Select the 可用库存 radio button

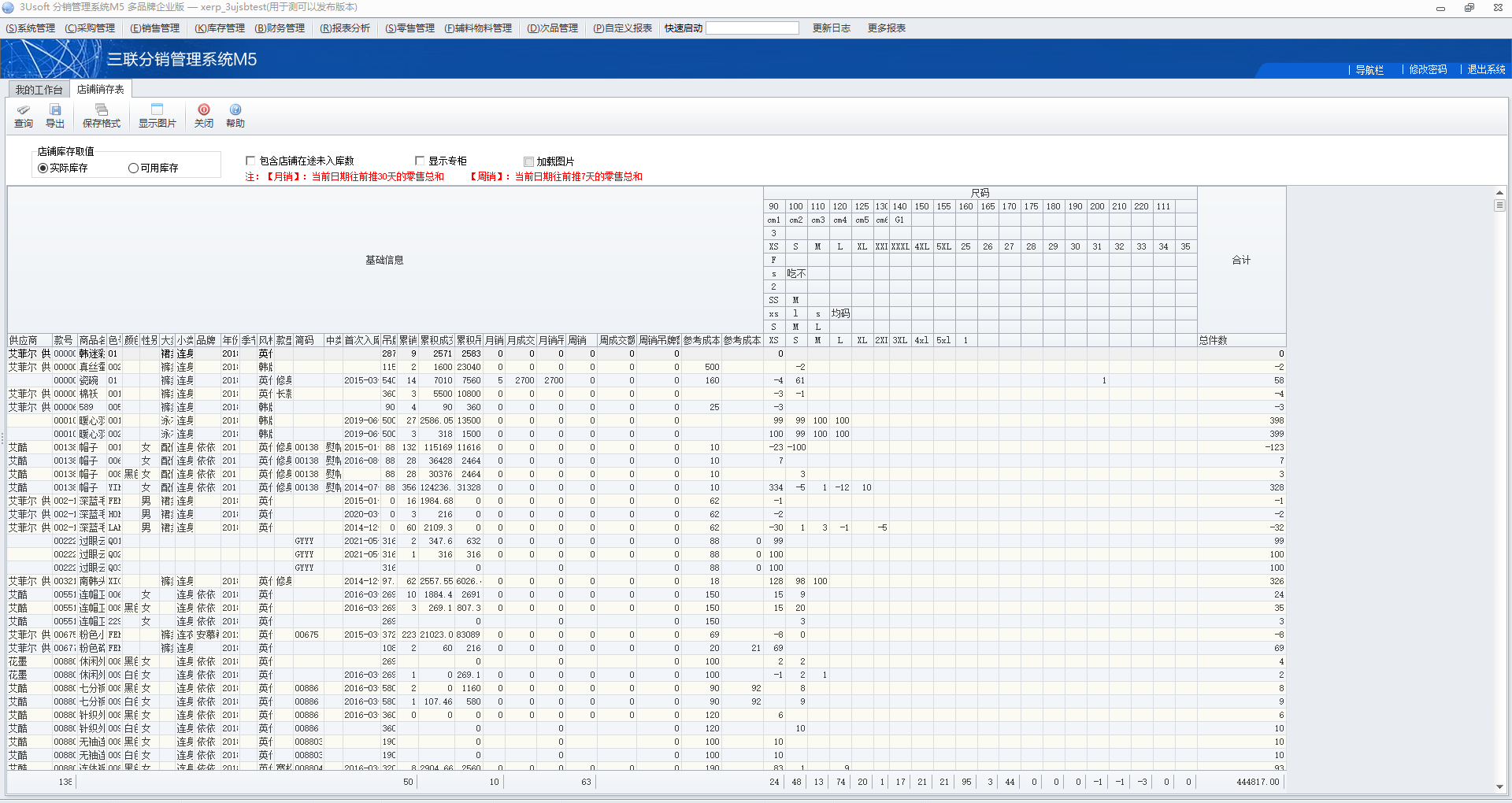(134, 168)
